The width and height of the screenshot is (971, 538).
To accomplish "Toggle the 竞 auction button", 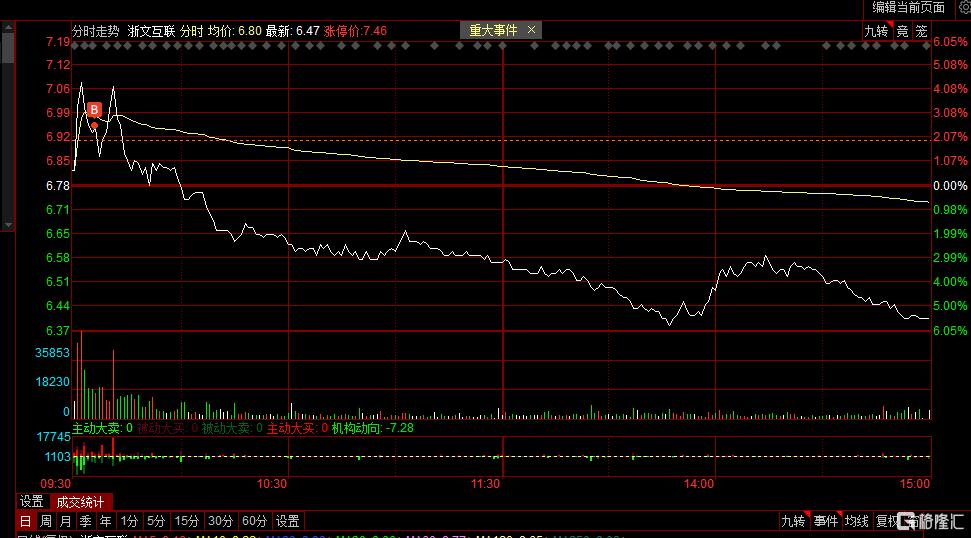I will (903, 31).
